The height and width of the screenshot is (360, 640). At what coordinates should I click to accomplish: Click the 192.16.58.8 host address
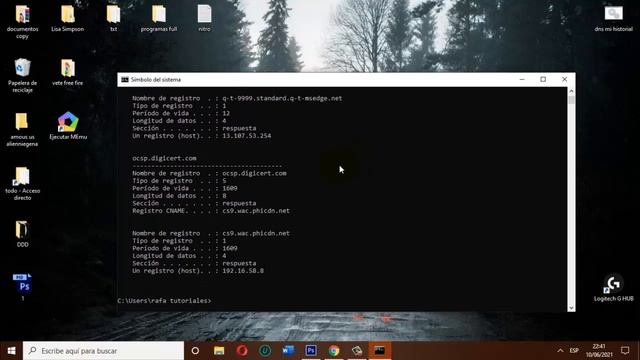[x=243, y=271]
